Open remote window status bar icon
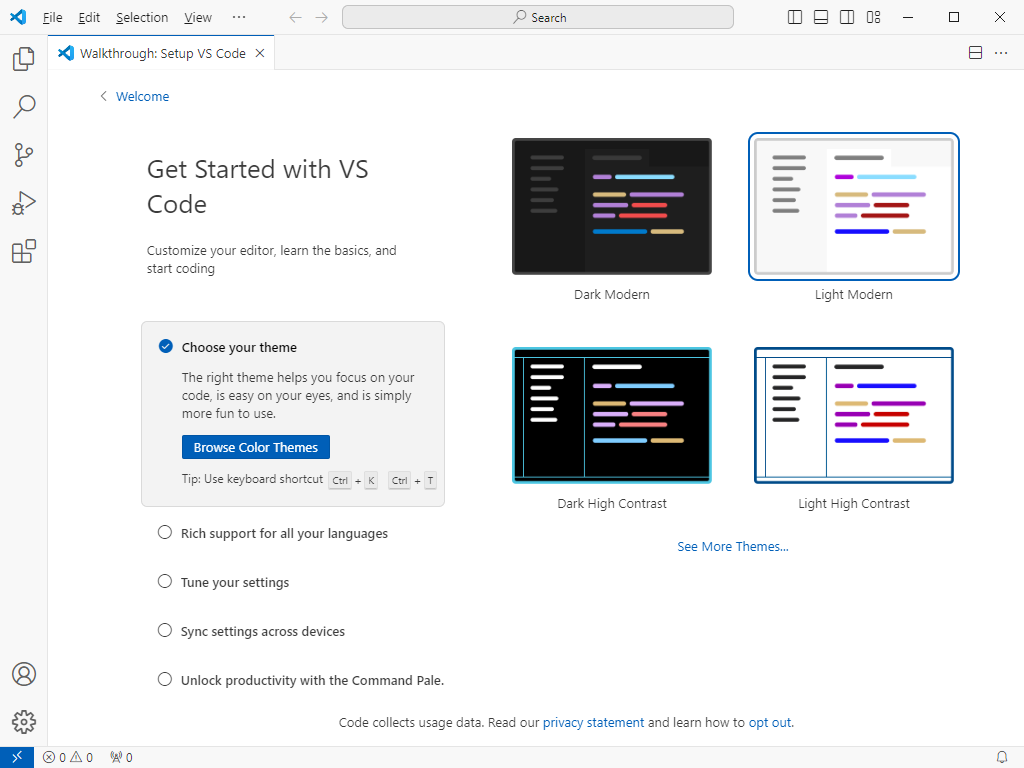The height and width of the screenshot is (768, 1024). coord(17,757)
